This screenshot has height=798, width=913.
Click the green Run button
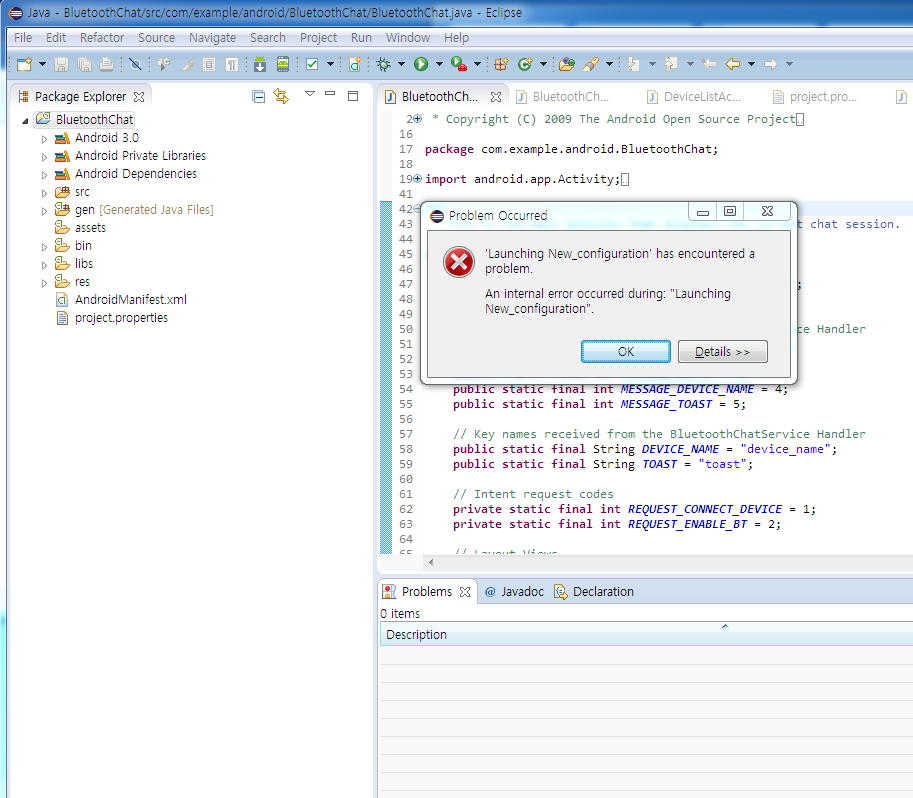coord(421,64)
